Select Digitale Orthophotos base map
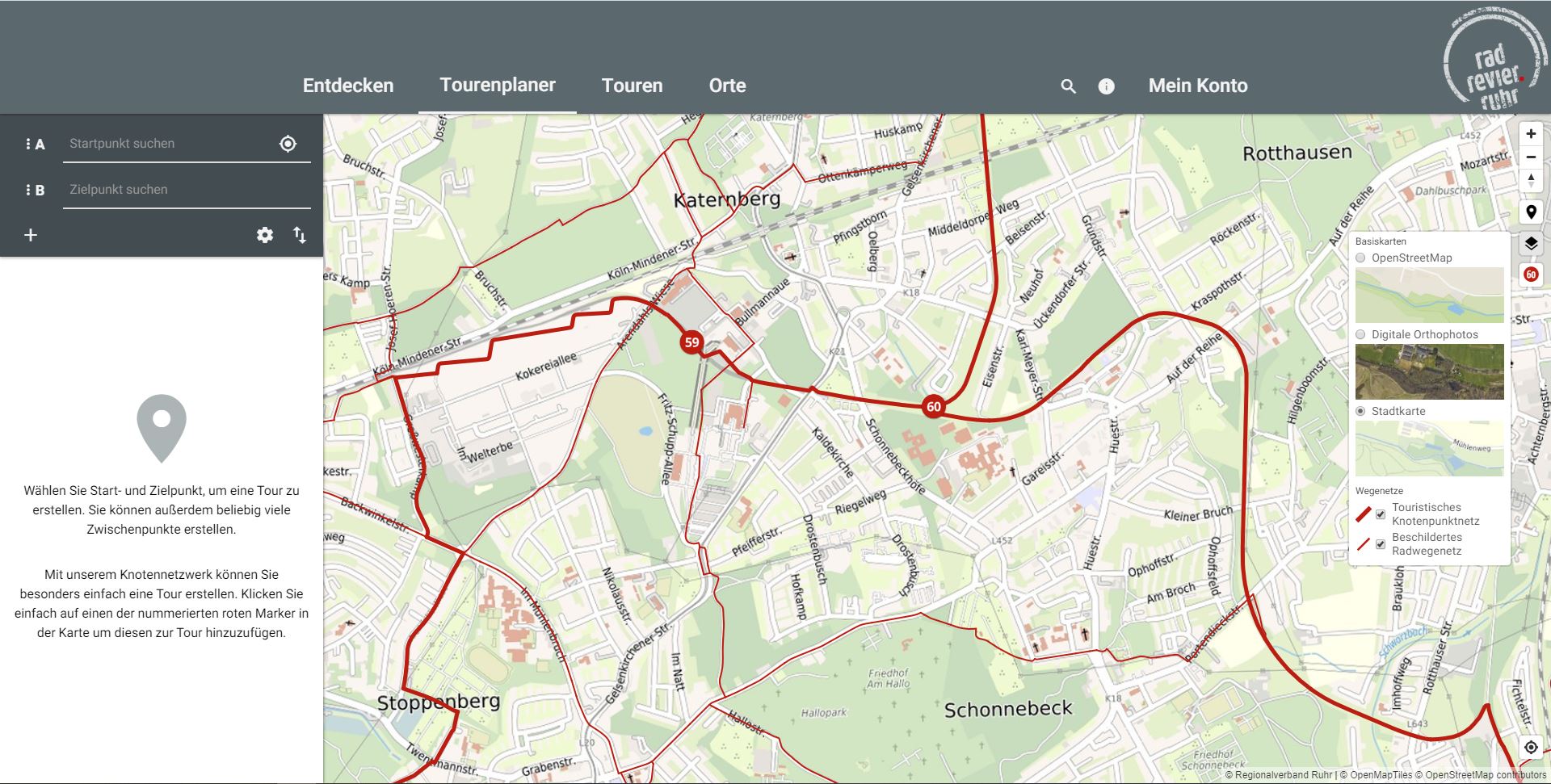The width and height of the screenshot is (1551, 784). [x=1361, y=334]
